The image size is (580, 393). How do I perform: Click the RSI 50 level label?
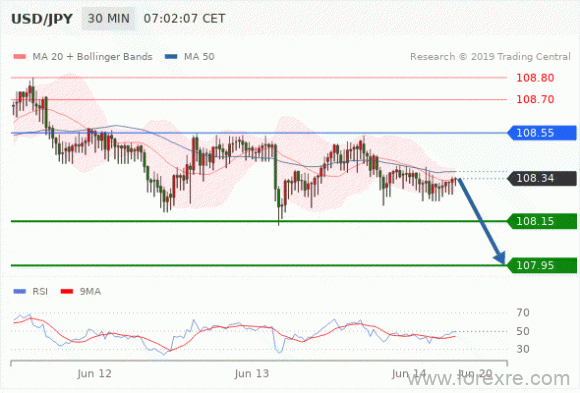pyautogui.click(x=523, y=331)
